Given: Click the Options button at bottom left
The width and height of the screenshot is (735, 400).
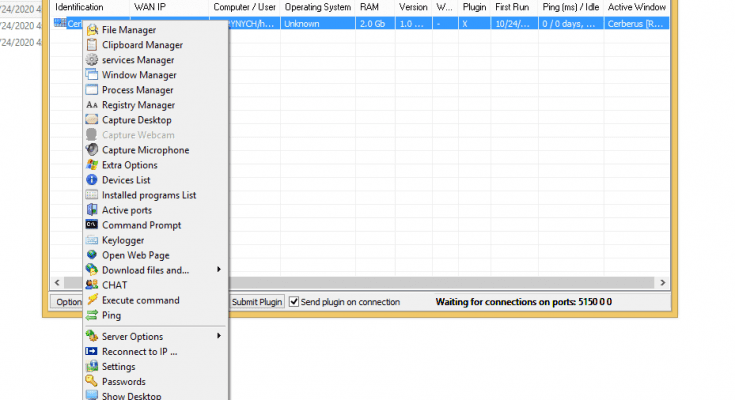Looking at the screenshot, I should point(65,302).
